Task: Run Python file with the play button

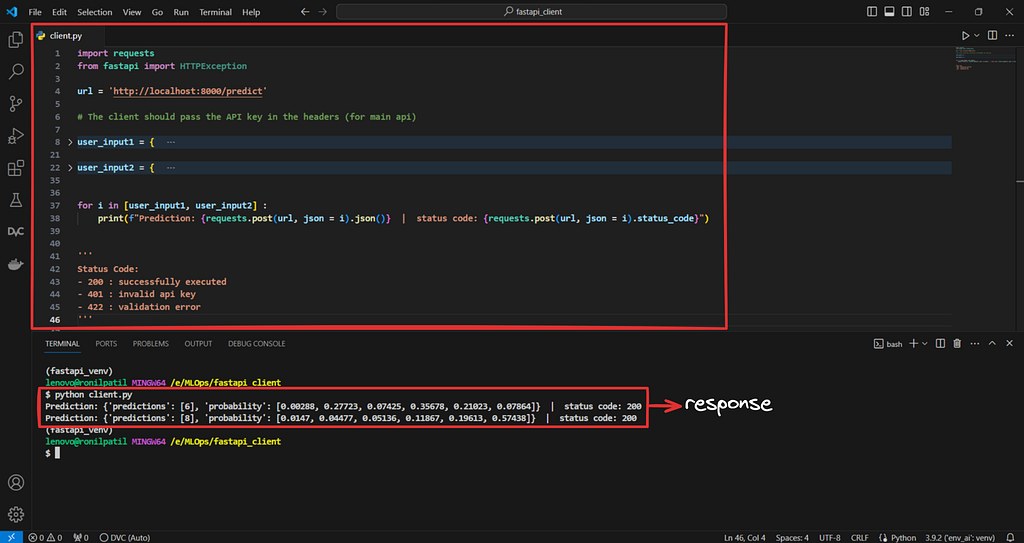Action: (x=965, y=35)
